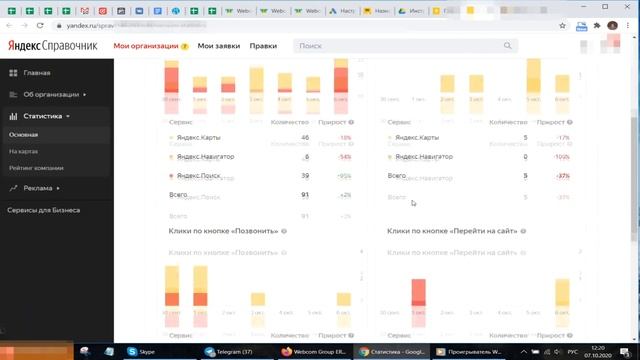Click «Клики по кнопке «Позвонить»» heading
This screenshot has height=360, width=640.
point(223,231)
